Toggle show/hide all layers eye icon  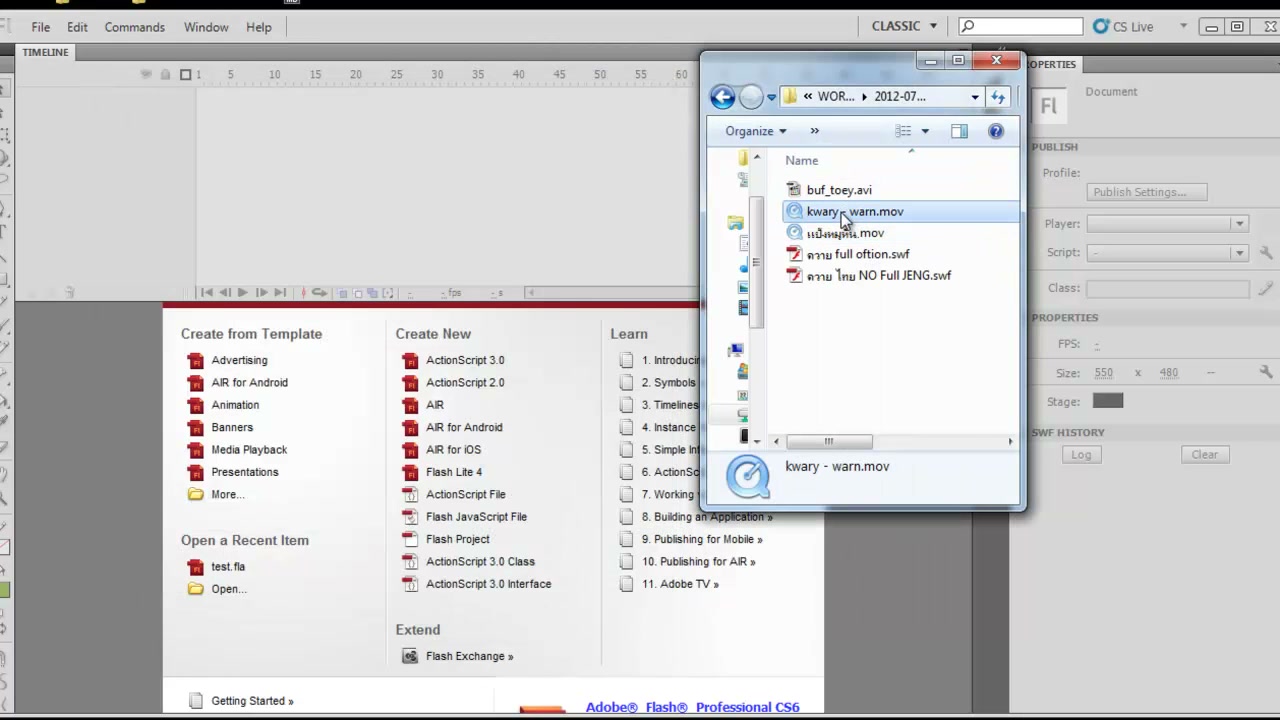point(146,74)
